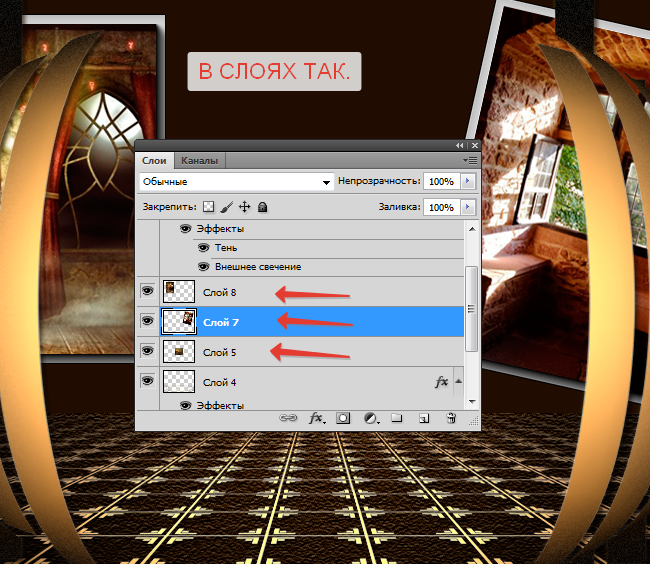Click the fx badge on Слой 4
The height and width of the screenshot is (564, 650).
pos(441,382)
